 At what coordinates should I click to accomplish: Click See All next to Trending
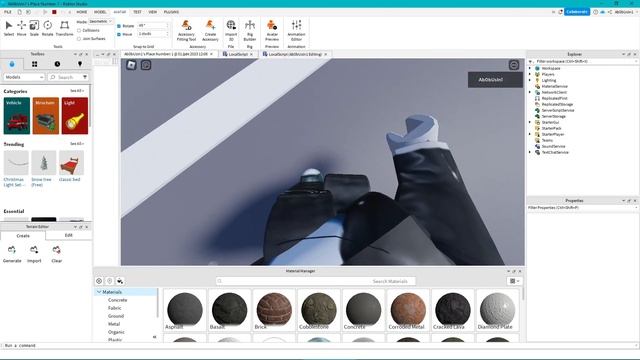point(77,144)
